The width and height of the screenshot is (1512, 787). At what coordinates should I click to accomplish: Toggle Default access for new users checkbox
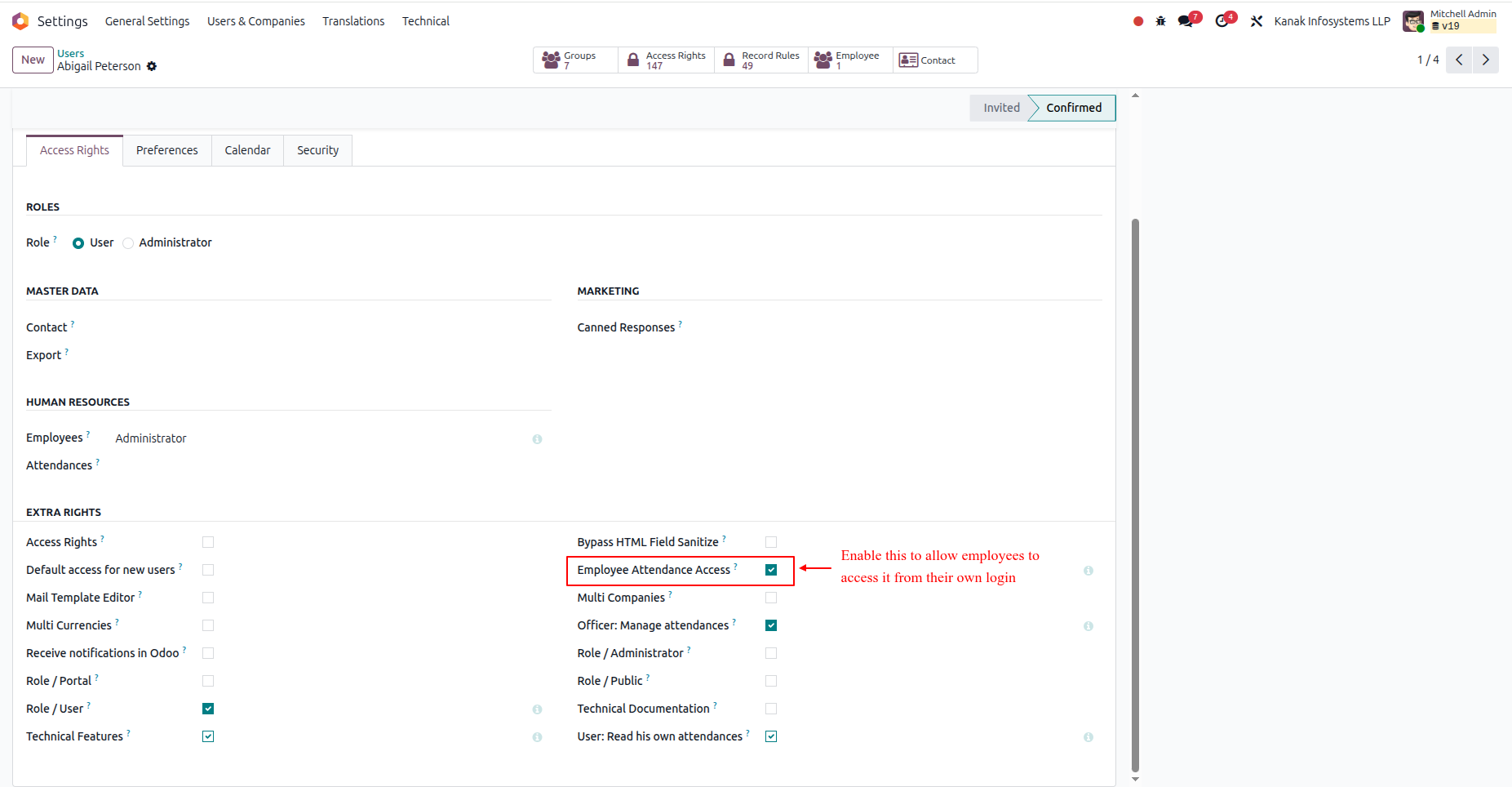coord(208,570)
